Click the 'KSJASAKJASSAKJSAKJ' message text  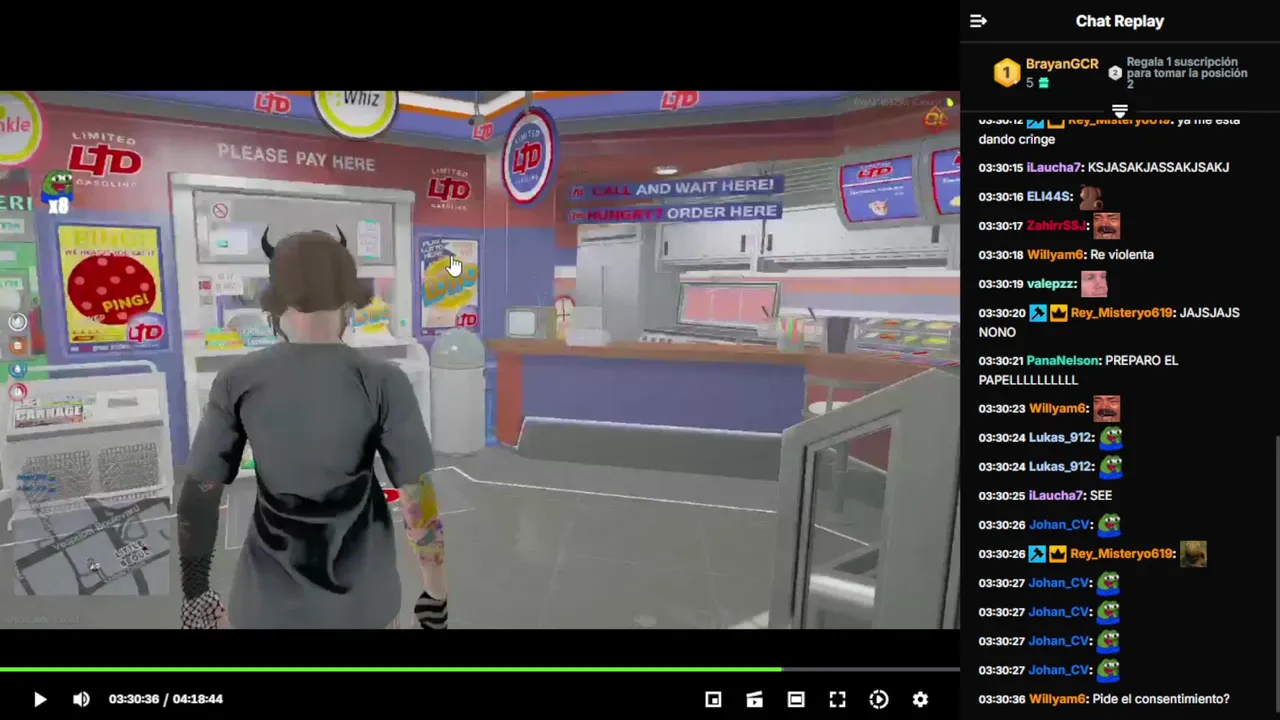click(x=1158, y=168)
